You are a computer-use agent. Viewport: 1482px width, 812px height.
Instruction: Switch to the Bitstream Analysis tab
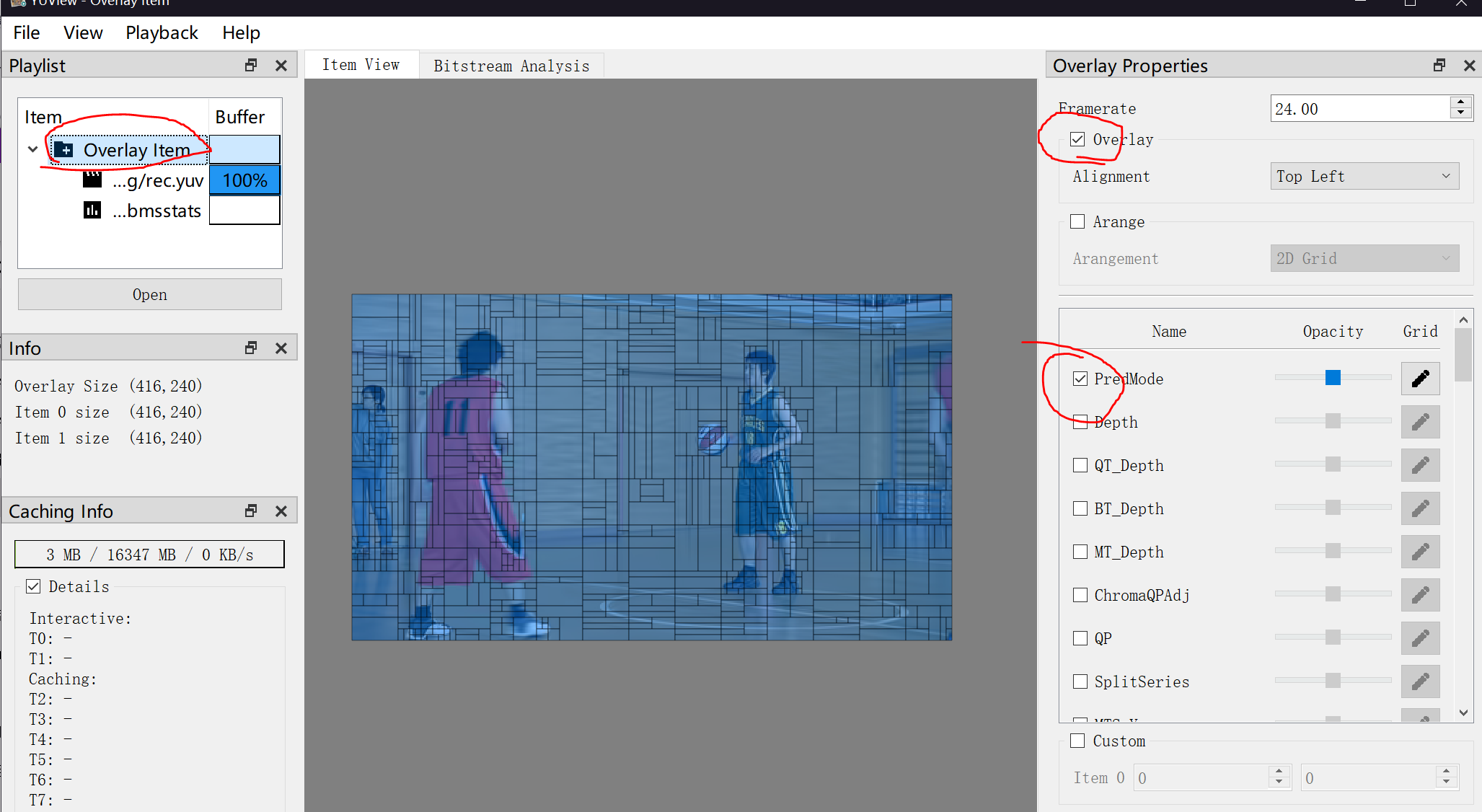coord(511,66)
